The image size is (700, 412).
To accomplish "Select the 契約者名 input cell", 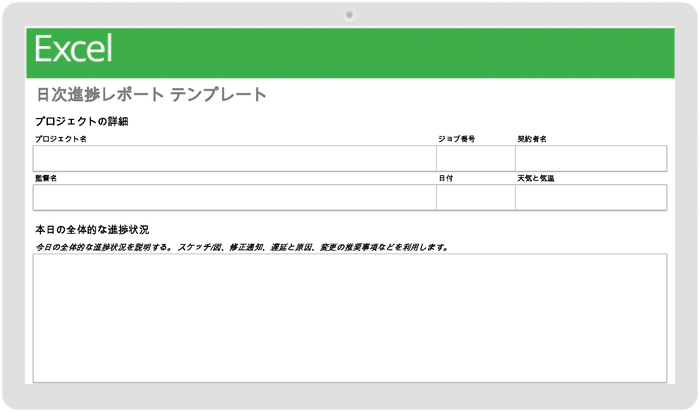I will tap(591, 158).
